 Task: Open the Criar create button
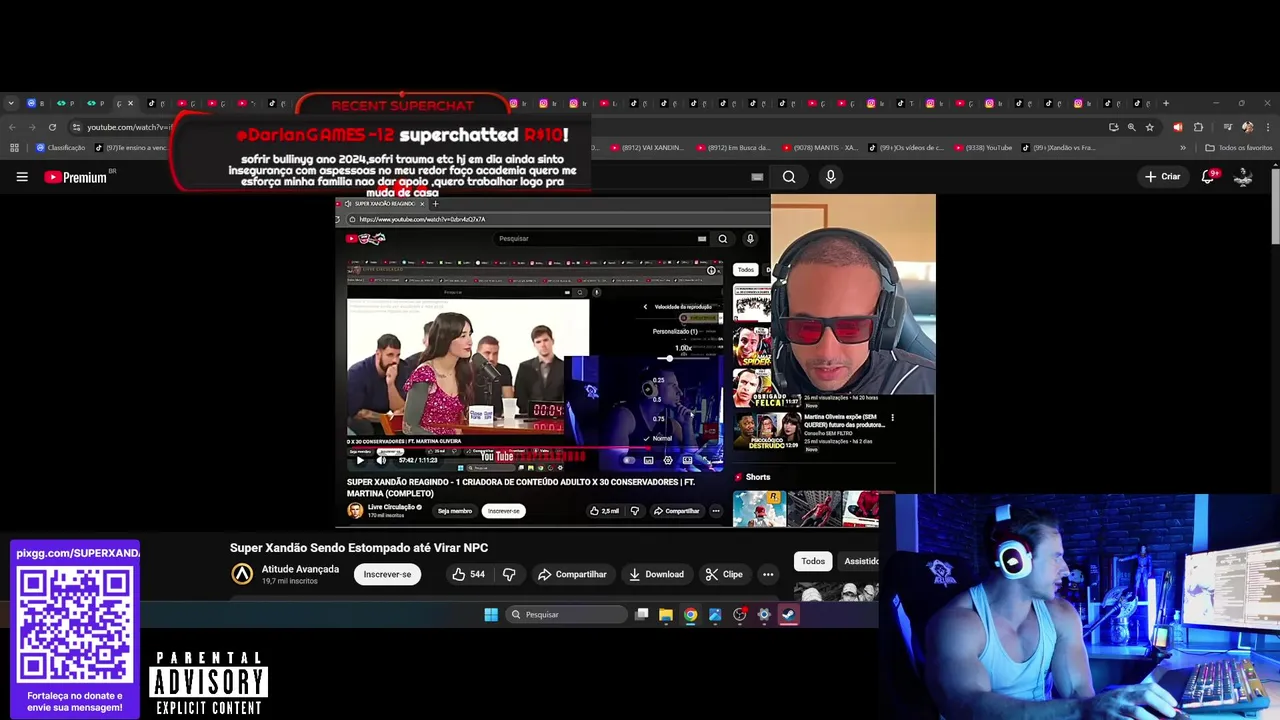pos(1163,177)
